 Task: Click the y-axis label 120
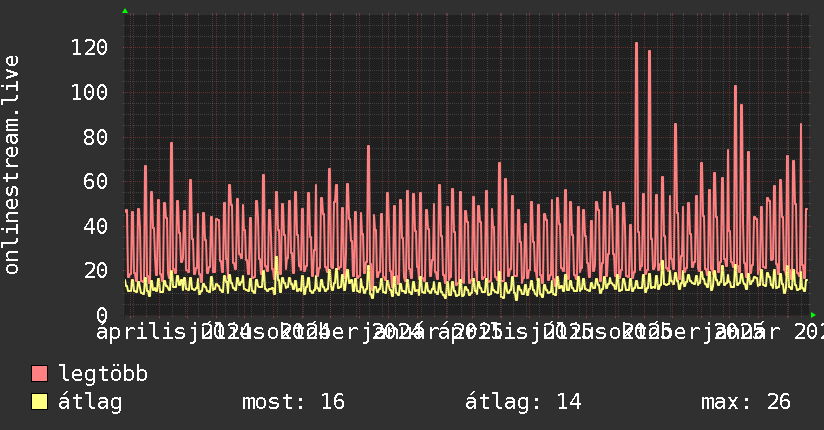point(89,48)
